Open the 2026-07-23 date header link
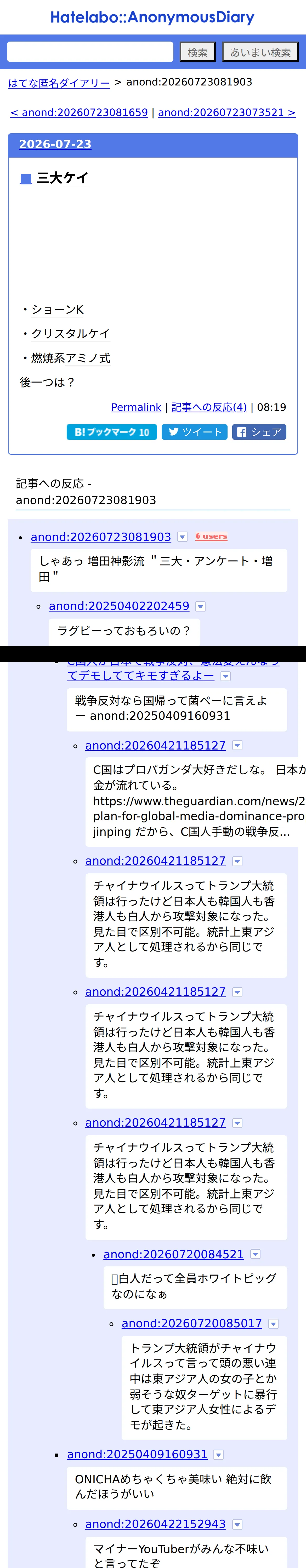The image size is (306, 1568). pos(55,144)
